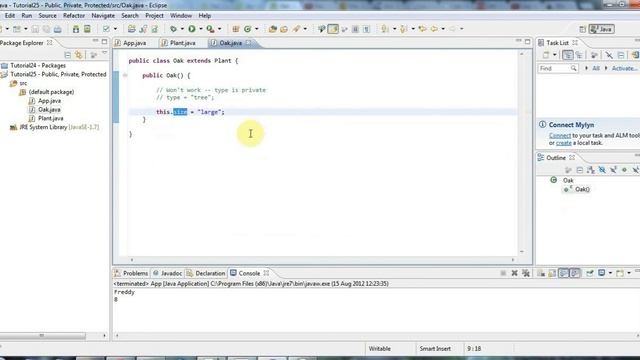
Task: Click Hide Completed Tasks icon in Task List
Action: pyautogui.click(x=609, y=55)
